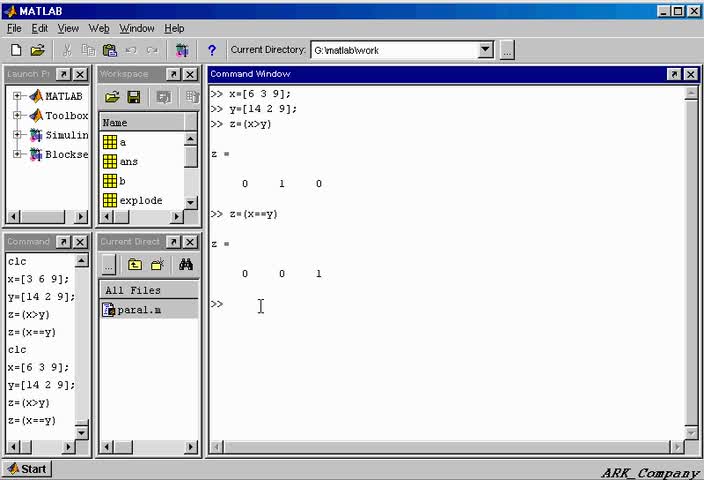704x480 pixels.
Task: Click the browse folder button beside Current Directory
Action: [x=507, y=50]
